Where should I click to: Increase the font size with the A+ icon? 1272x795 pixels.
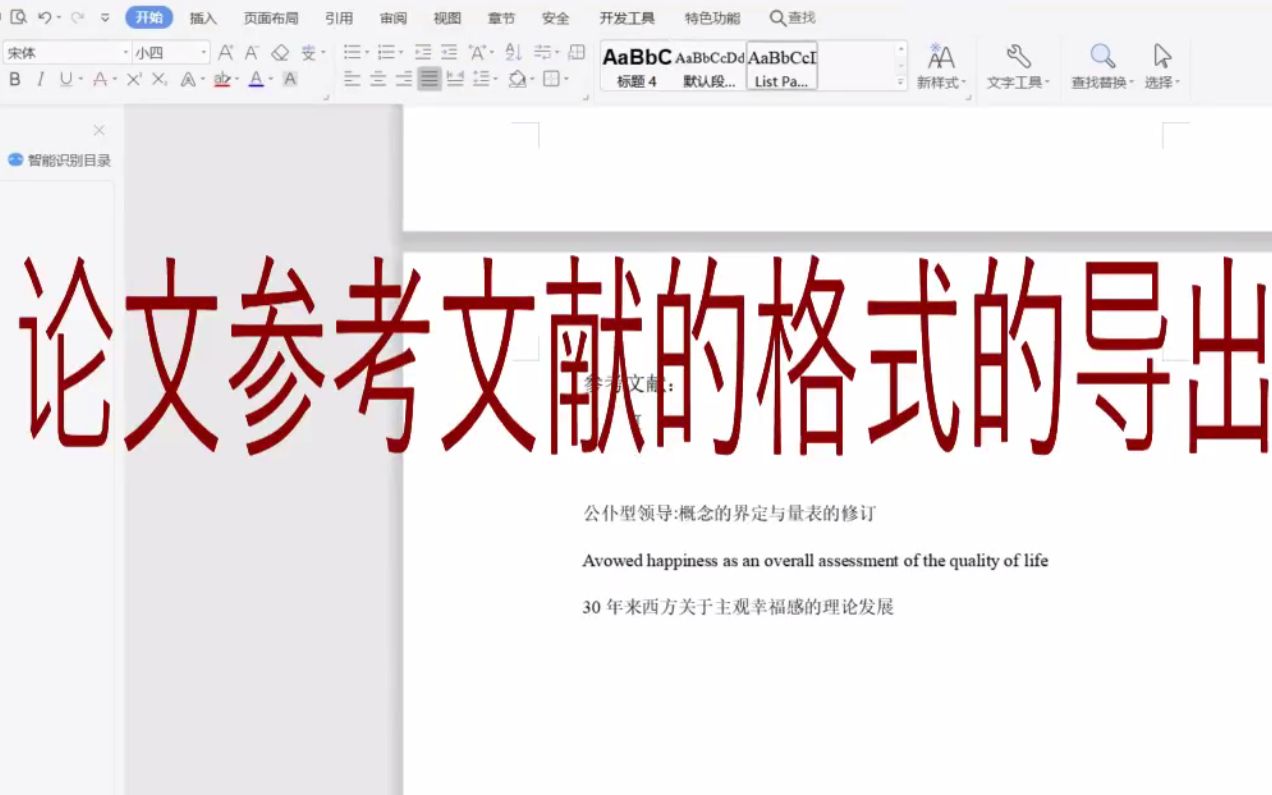tap(225, 53)
